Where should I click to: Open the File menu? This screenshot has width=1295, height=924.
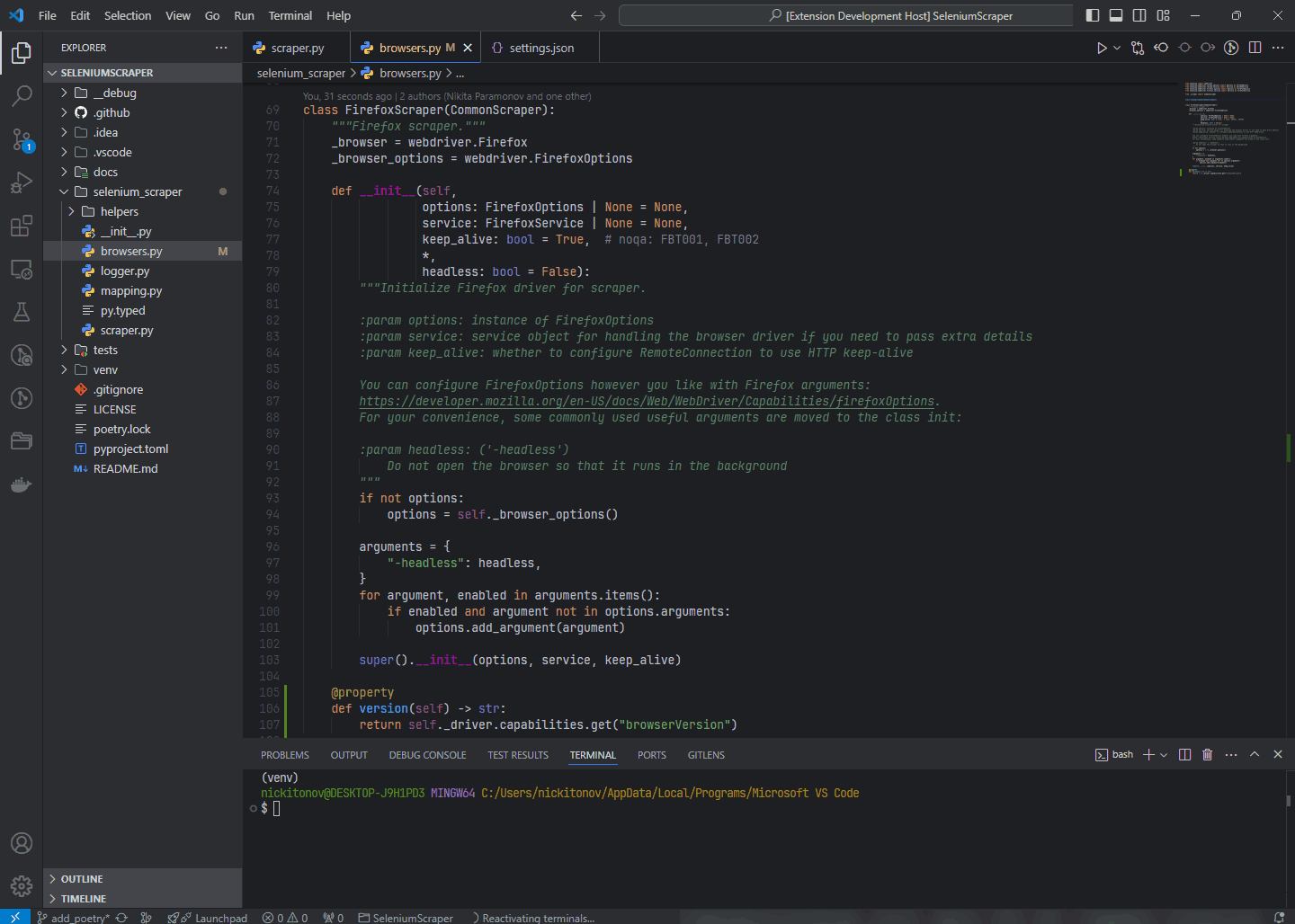point(48,15)
